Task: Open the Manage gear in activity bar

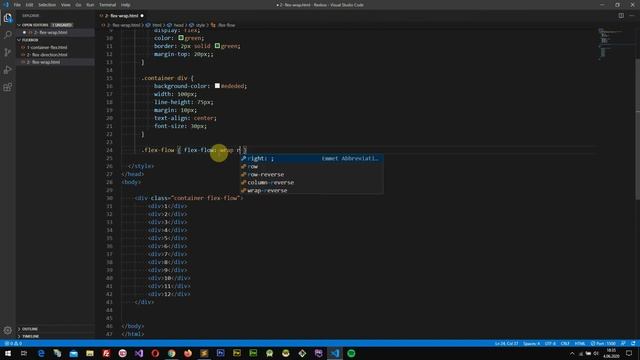Action: 8,330
